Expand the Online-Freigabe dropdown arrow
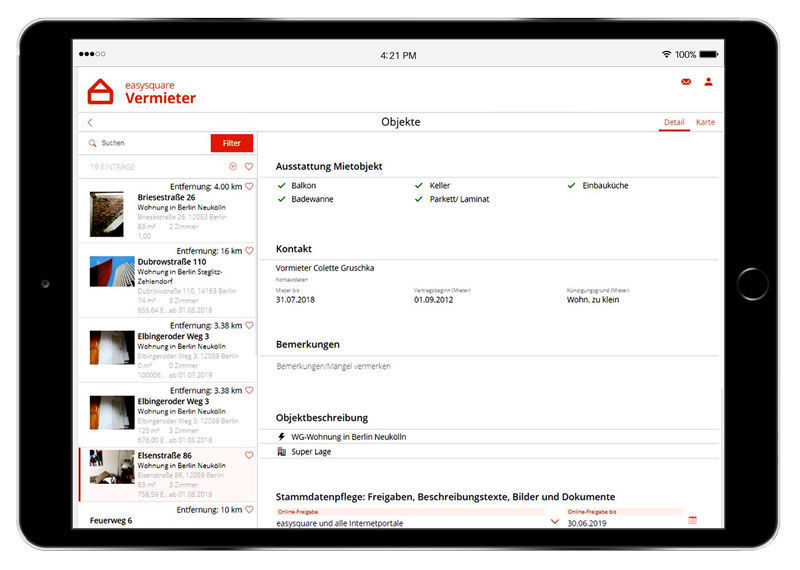This screenshot has height=570, width=800. [x=555, y=521]
